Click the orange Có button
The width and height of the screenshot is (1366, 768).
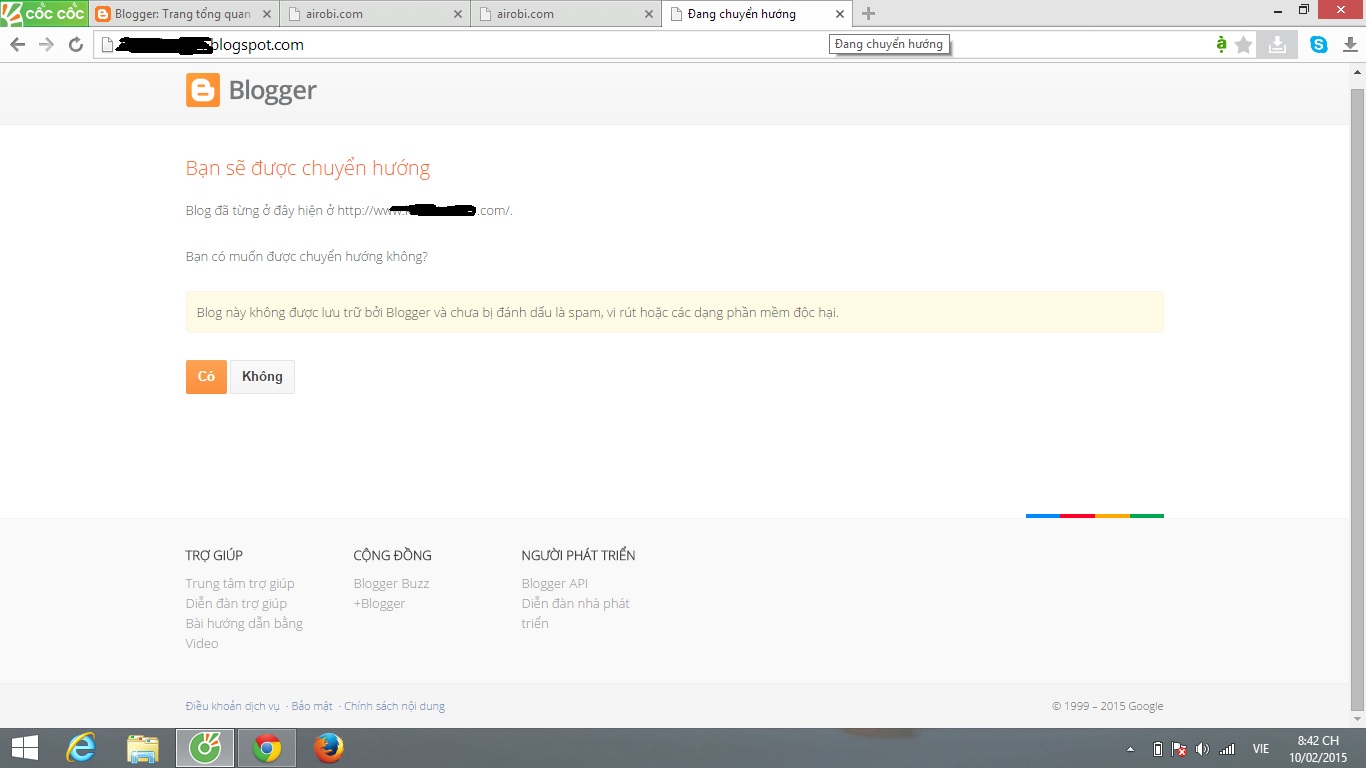coord(206,377)
